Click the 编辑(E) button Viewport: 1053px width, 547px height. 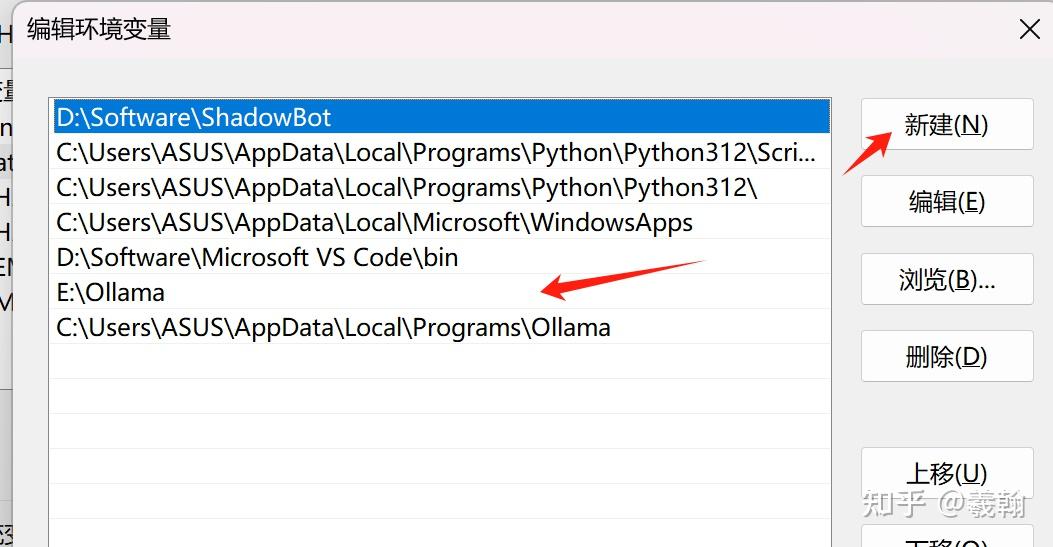pyautogui.click(x=947, y=201)
